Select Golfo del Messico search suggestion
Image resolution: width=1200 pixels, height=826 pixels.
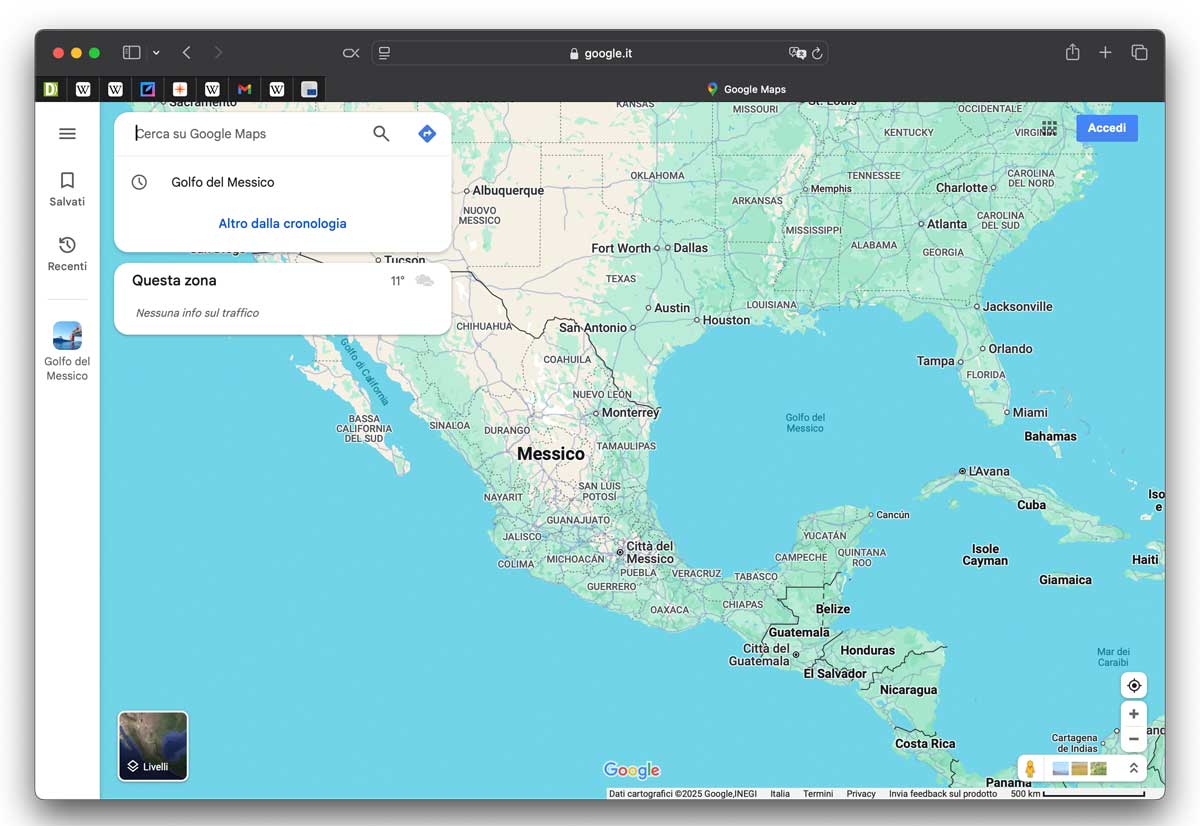[x=223, y=182]
